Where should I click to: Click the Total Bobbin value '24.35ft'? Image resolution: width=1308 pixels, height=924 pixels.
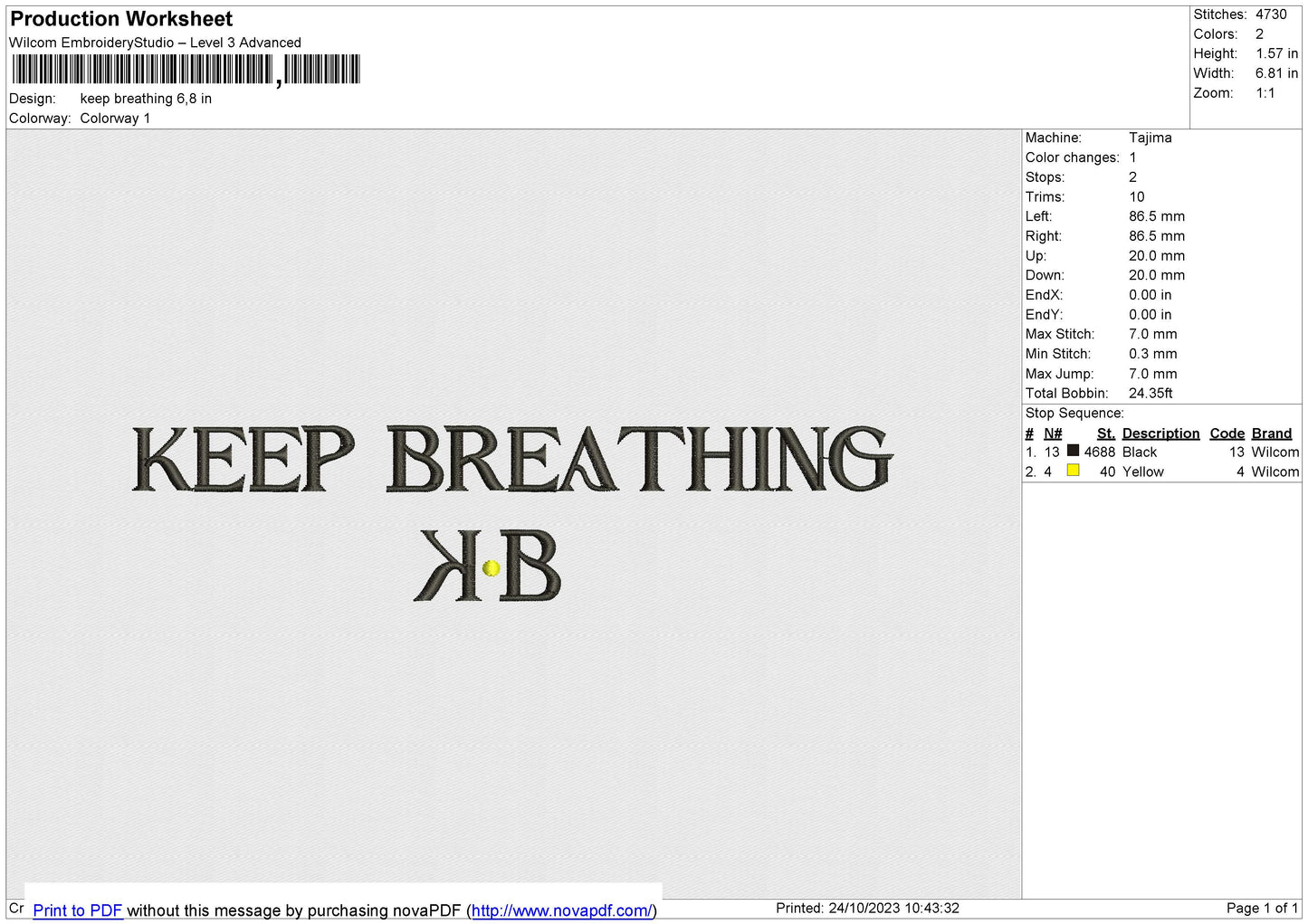coord(1150,394)
